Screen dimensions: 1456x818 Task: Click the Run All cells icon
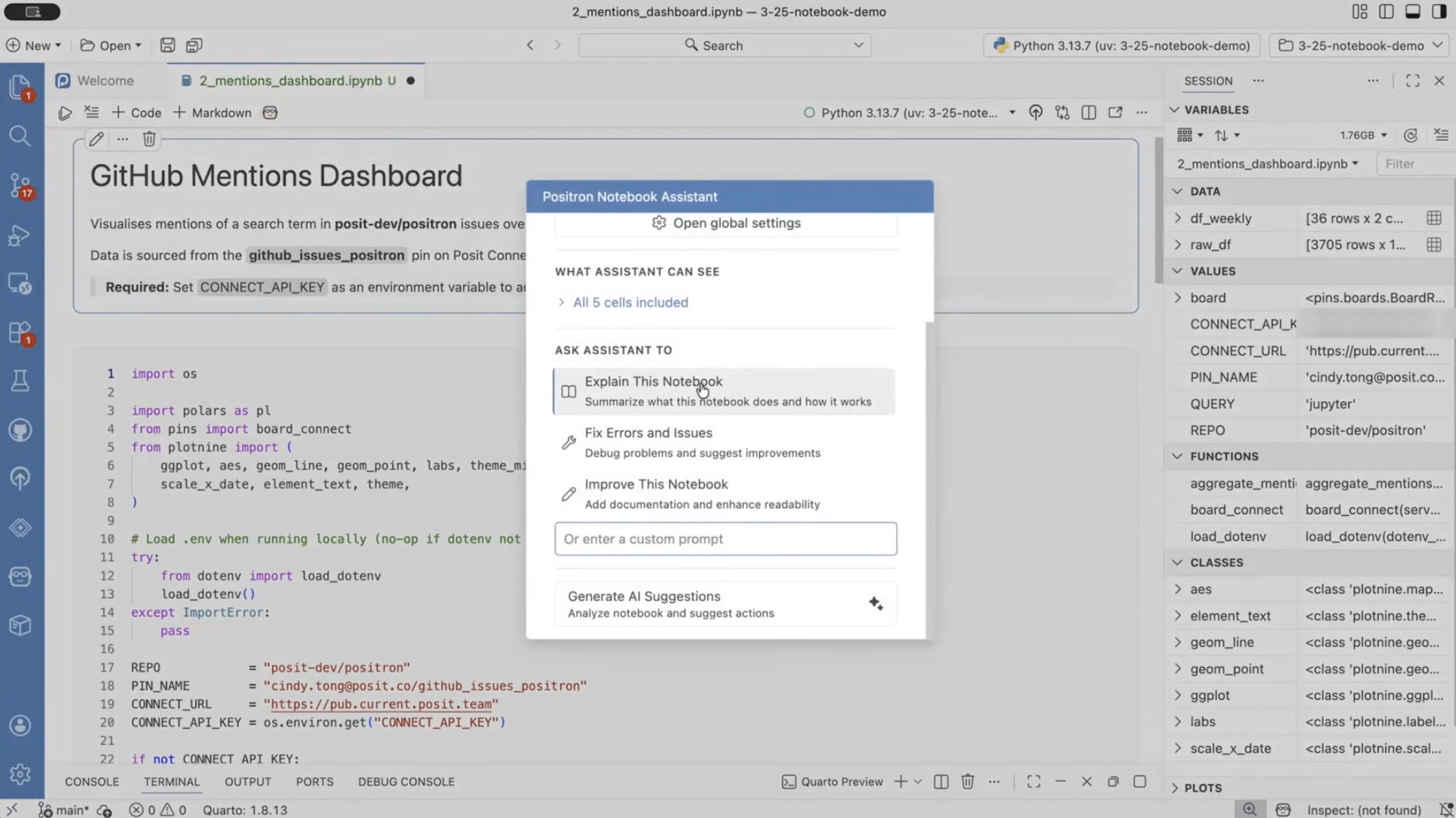(x=65, y=113)
